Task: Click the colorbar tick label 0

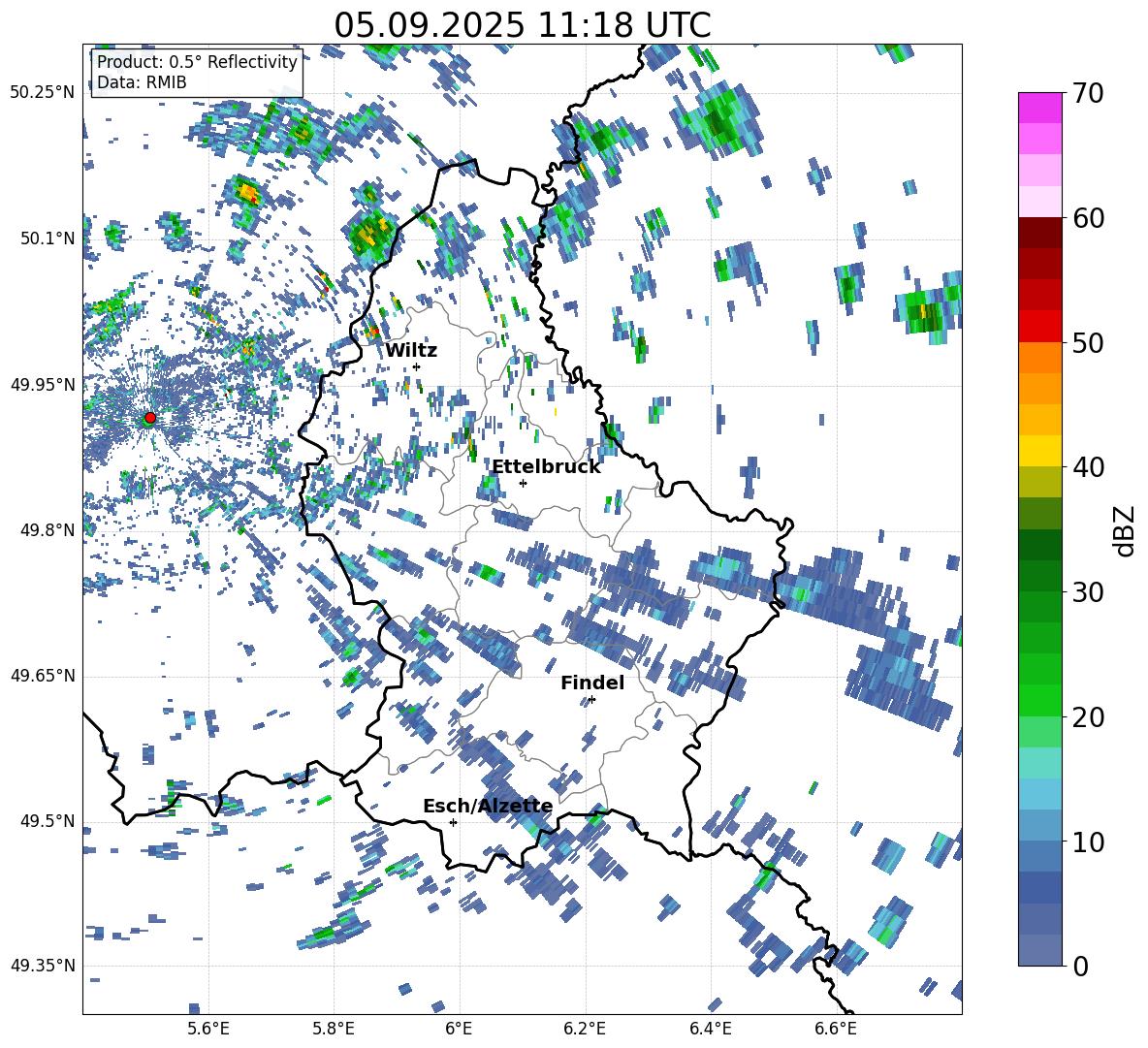Action: [1080, 966]
